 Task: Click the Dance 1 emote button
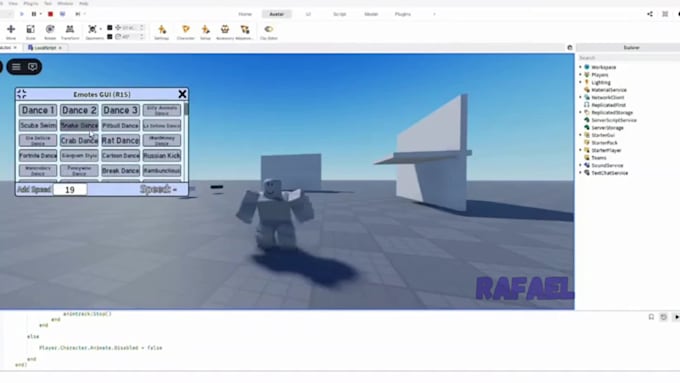click(x=38, y=110)
